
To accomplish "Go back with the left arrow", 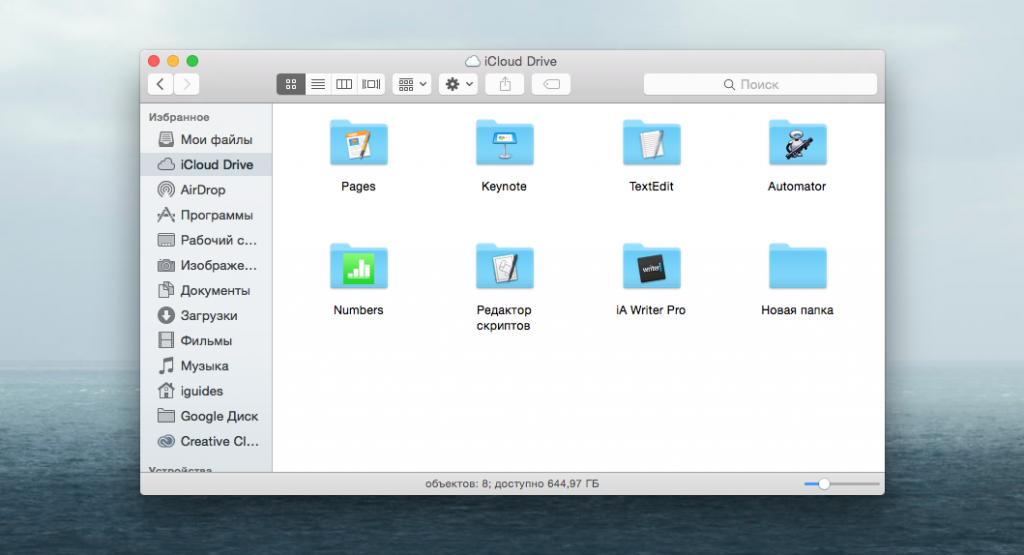I will pos(161,84).
